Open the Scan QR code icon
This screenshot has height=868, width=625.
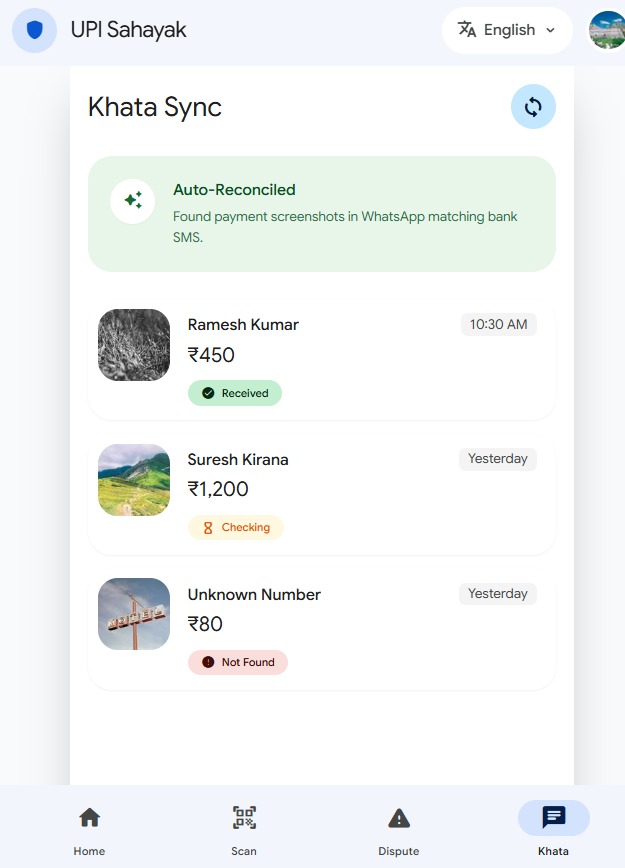[244, 818]
